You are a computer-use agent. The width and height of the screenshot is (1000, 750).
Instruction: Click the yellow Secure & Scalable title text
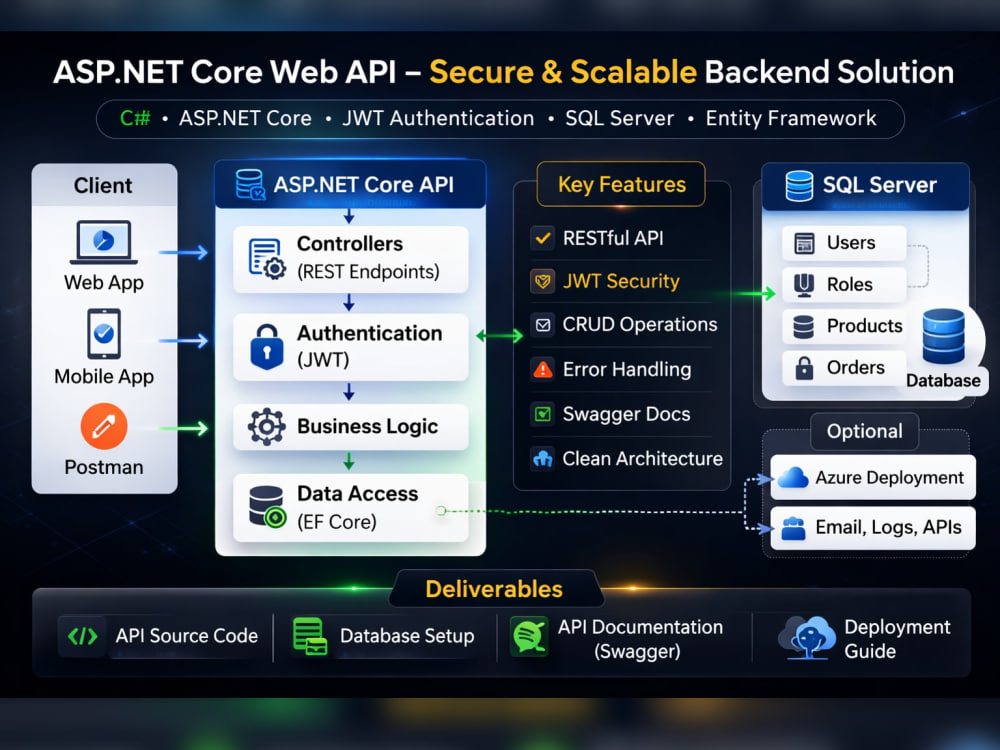(x=563, y=72)
